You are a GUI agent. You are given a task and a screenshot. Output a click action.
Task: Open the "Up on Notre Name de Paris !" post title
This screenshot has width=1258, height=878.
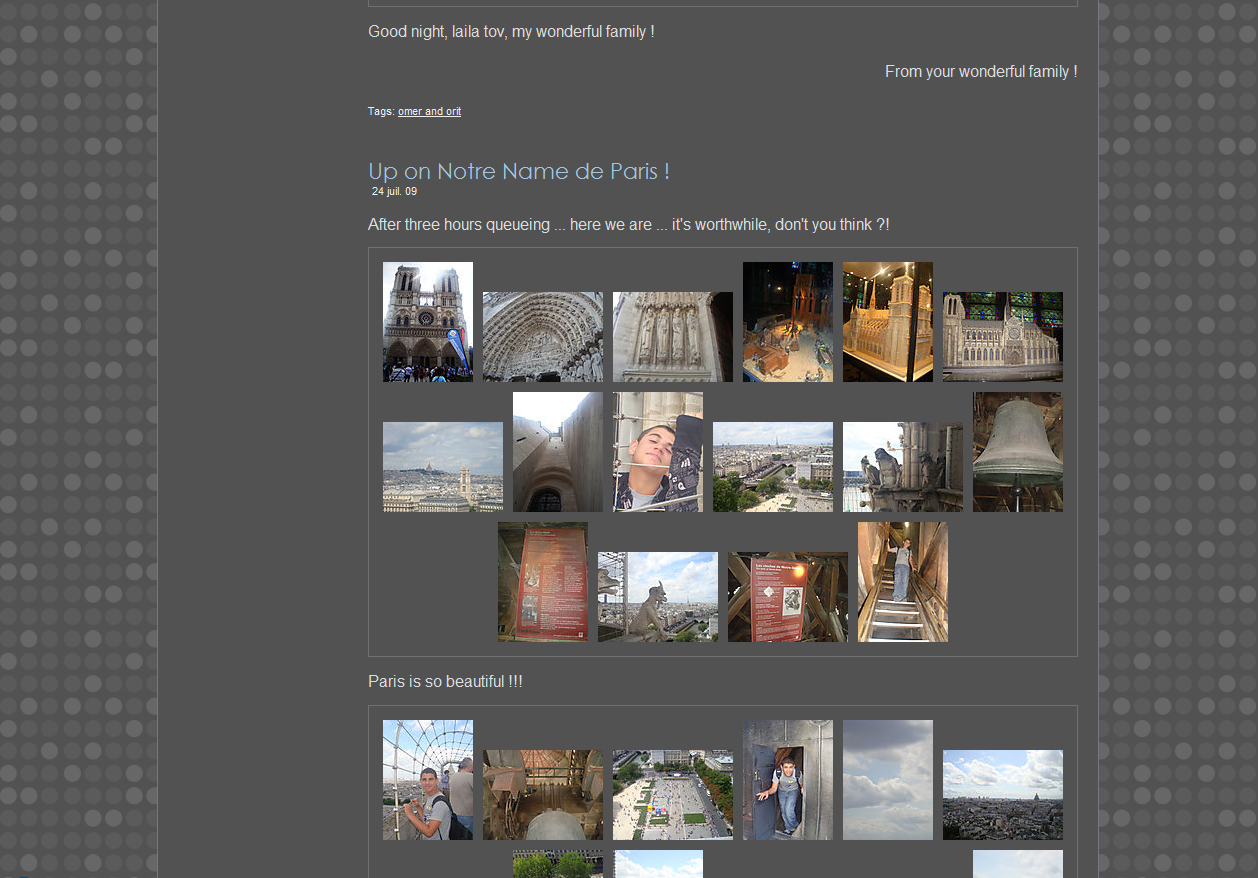tap(518, 171)
